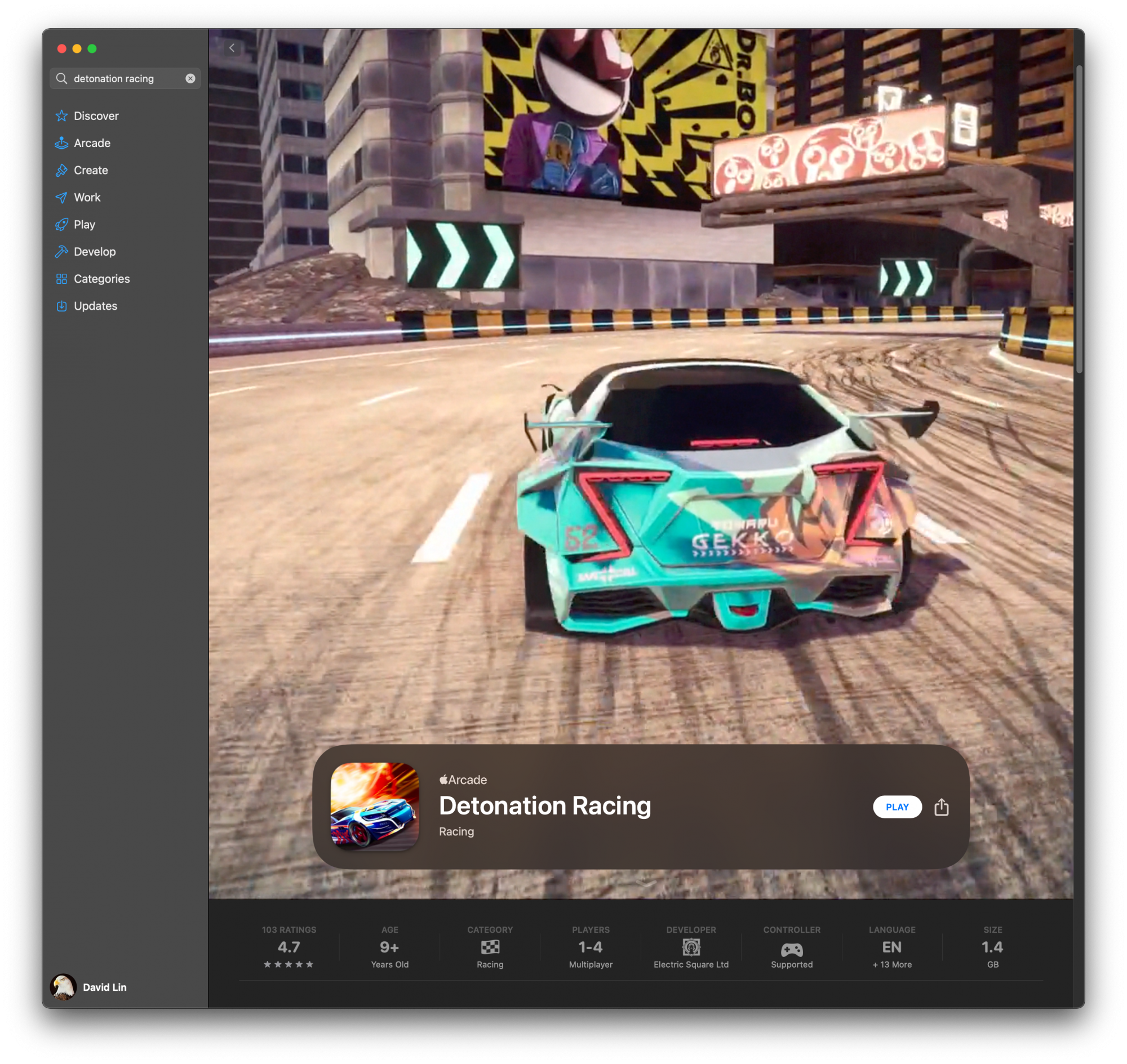Open the Play section
Image resolution: width=1127 pixels, height=1064 pixels.
[x=125, y=225]
